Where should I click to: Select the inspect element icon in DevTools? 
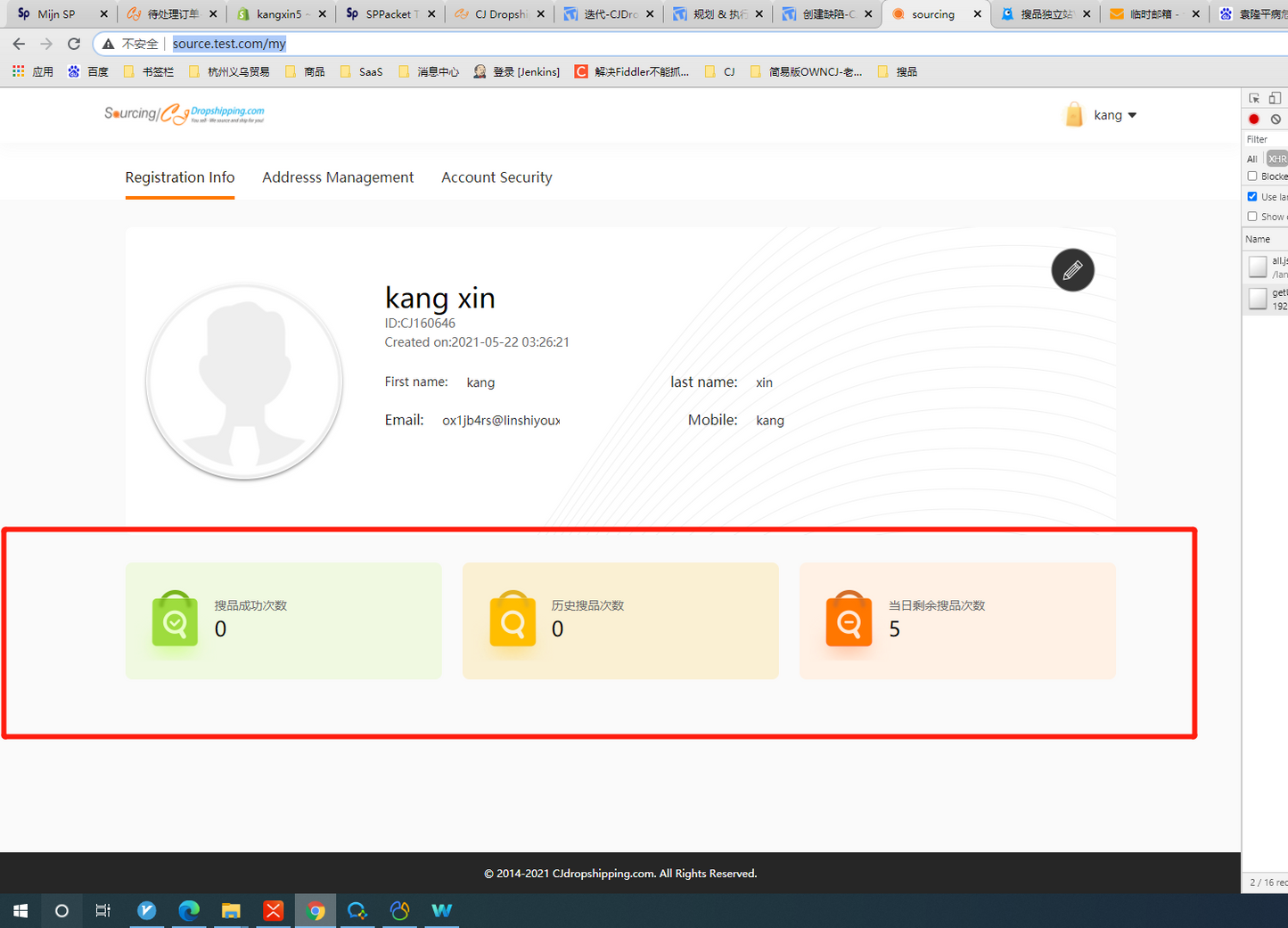click(x=1254, y=97)
